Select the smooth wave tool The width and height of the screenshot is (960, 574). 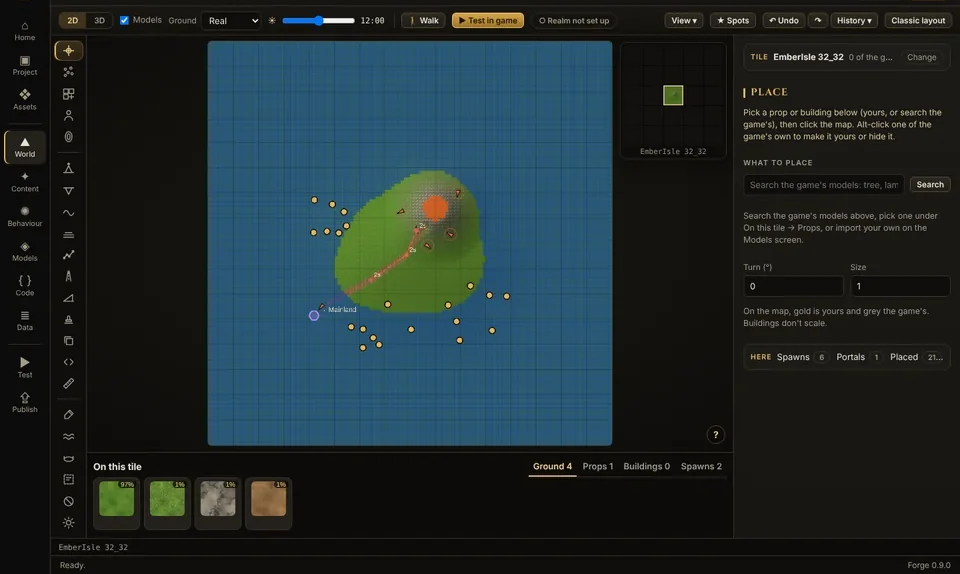[x=69, y=213]
